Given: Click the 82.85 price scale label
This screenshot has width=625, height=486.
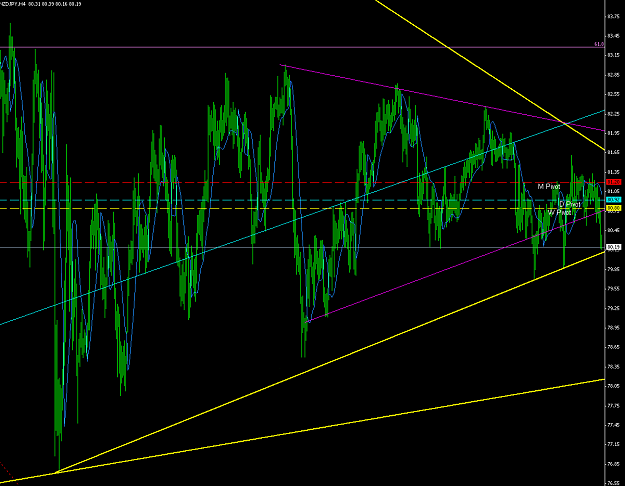Looking at the screenshot, I should click(613, 75).
